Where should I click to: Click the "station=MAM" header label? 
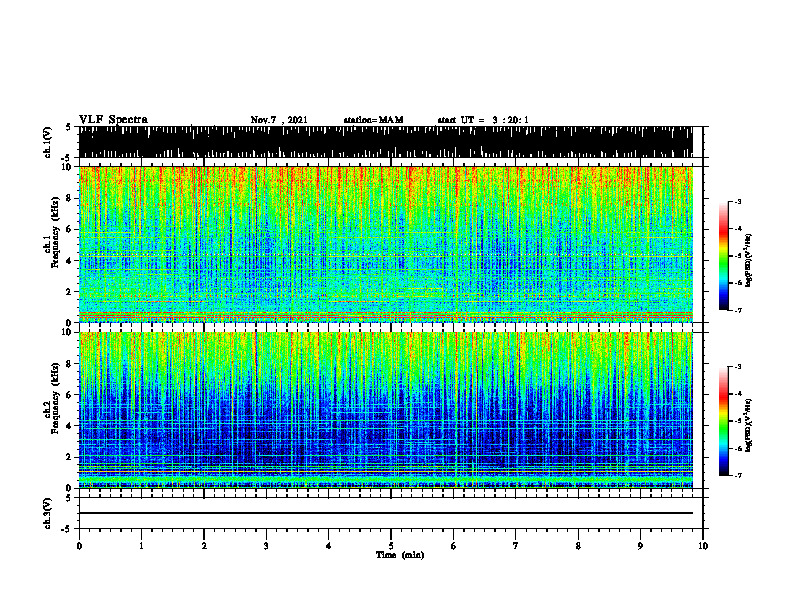(373, 120)
